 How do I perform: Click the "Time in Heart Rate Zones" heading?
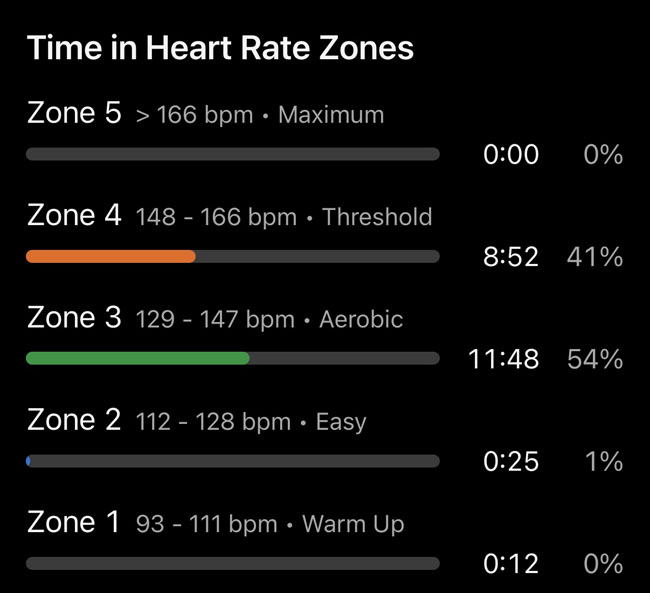(220, 48)
